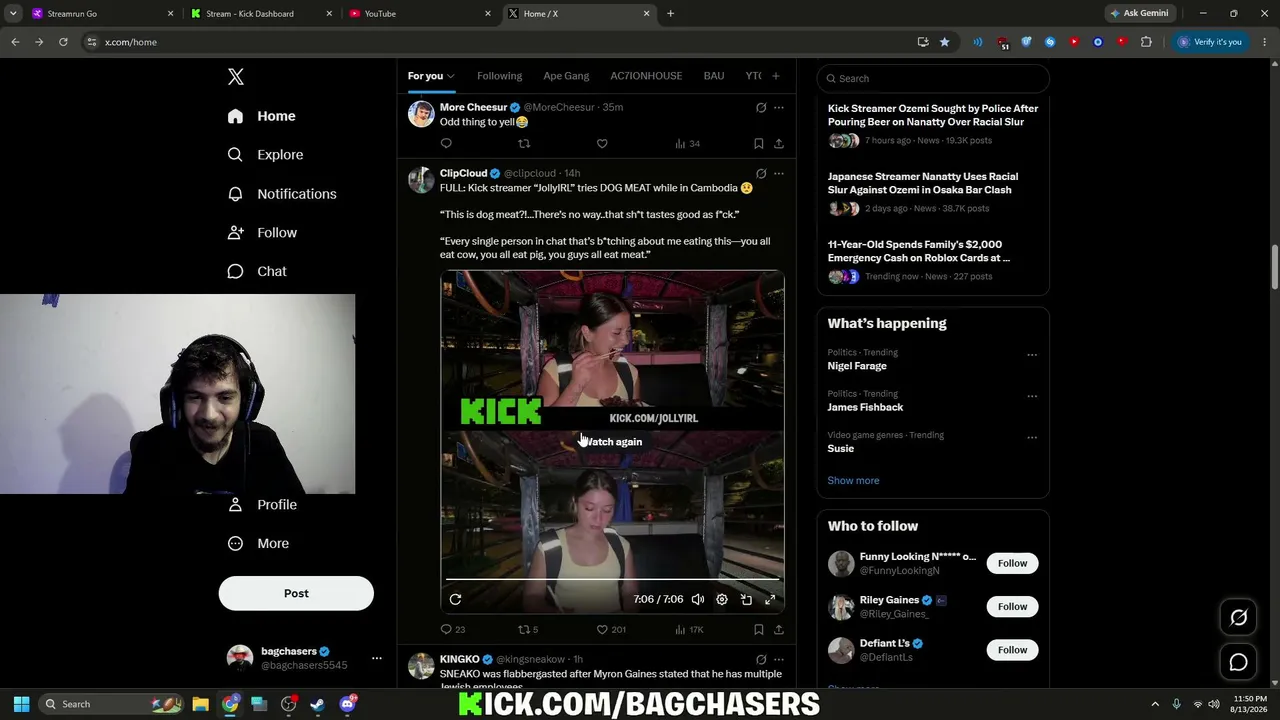The width and height of the screenshot is (1280, 720).
Task: Repost the ClipCloud dog meat post
Action: click(528, 630)
